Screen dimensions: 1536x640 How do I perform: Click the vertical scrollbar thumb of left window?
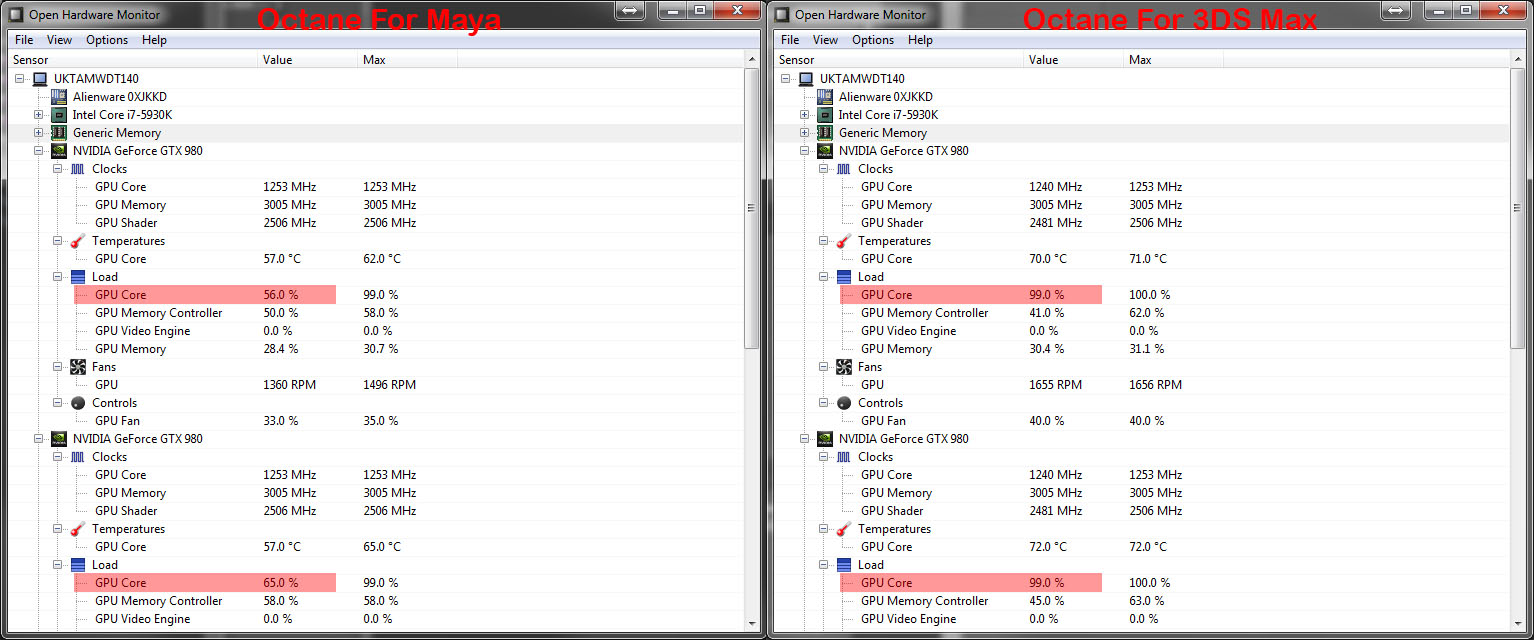pyautogui.click(x=752, y=208)
